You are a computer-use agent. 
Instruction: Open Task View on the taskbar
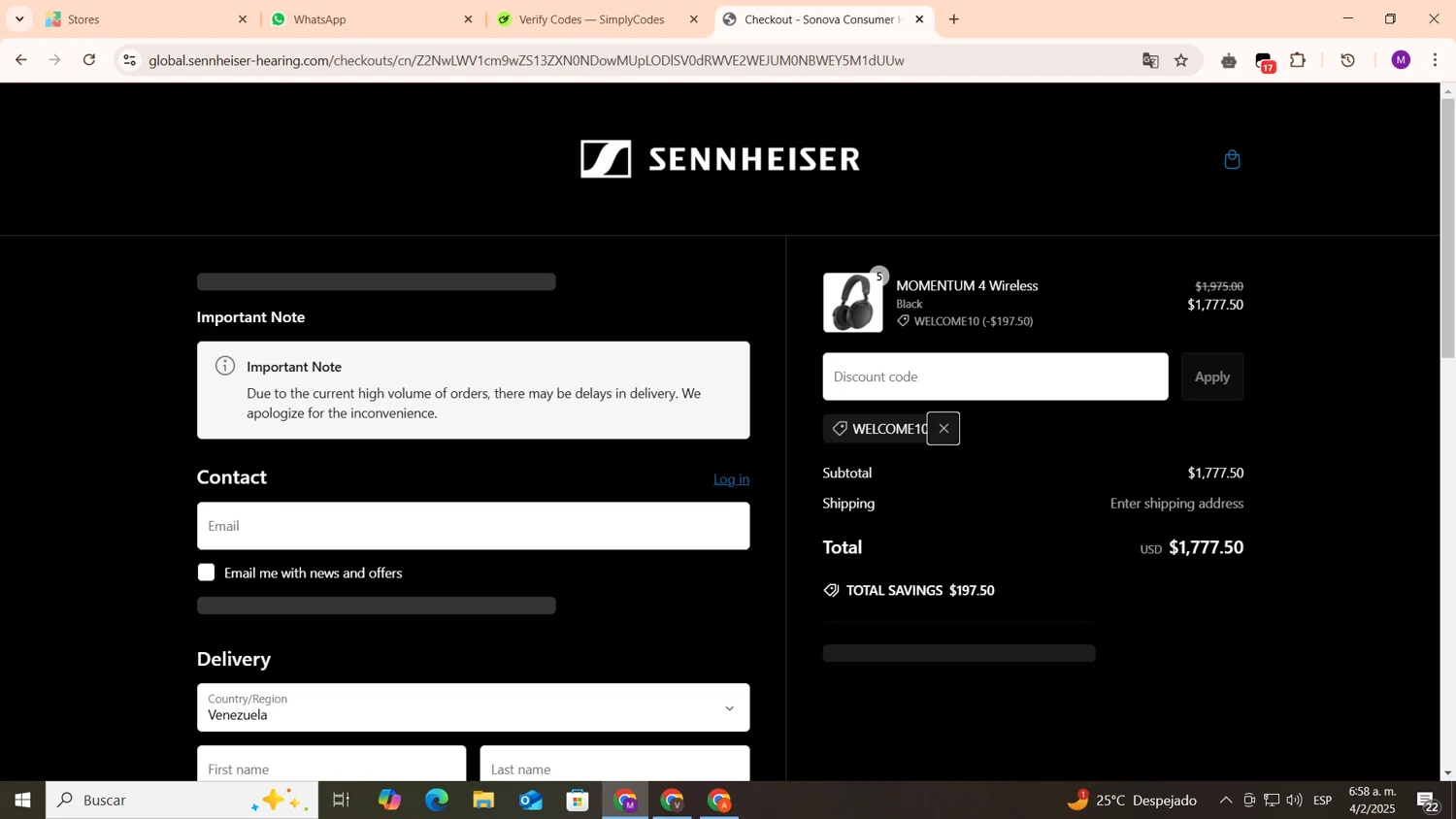(341, 801)
